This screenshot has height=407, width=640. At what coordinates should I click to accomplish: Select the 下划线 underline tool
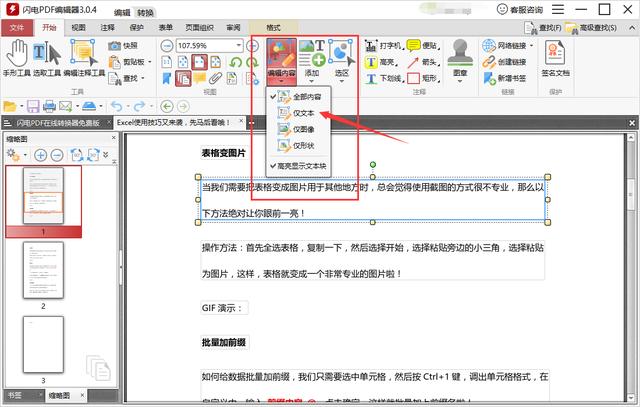pyautogui.click(x=384, y=78)
